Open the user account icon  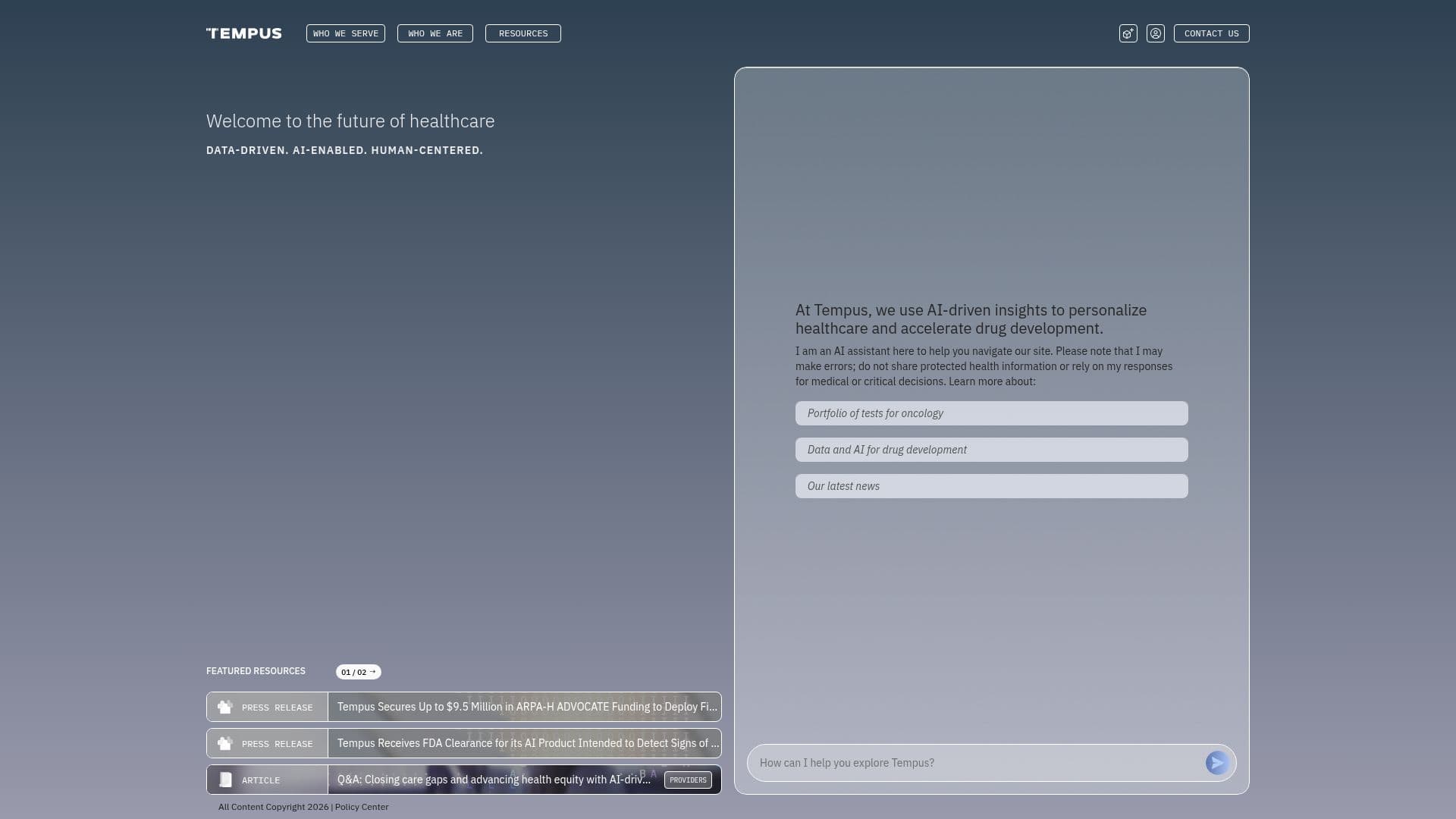point(1156,33)
